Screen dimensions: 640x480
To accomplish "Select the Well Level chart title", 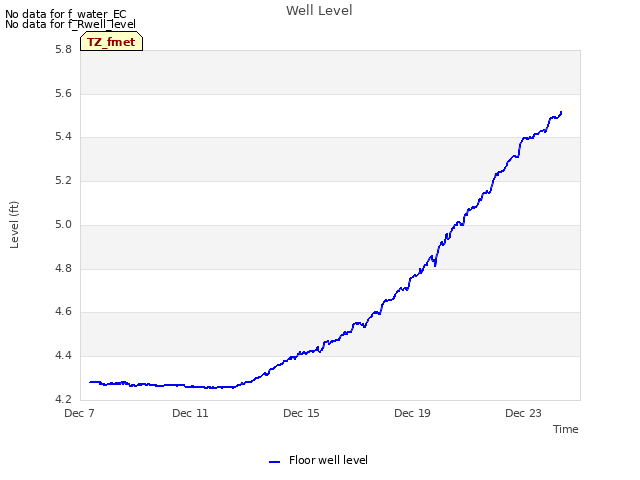I will (319, 11).
